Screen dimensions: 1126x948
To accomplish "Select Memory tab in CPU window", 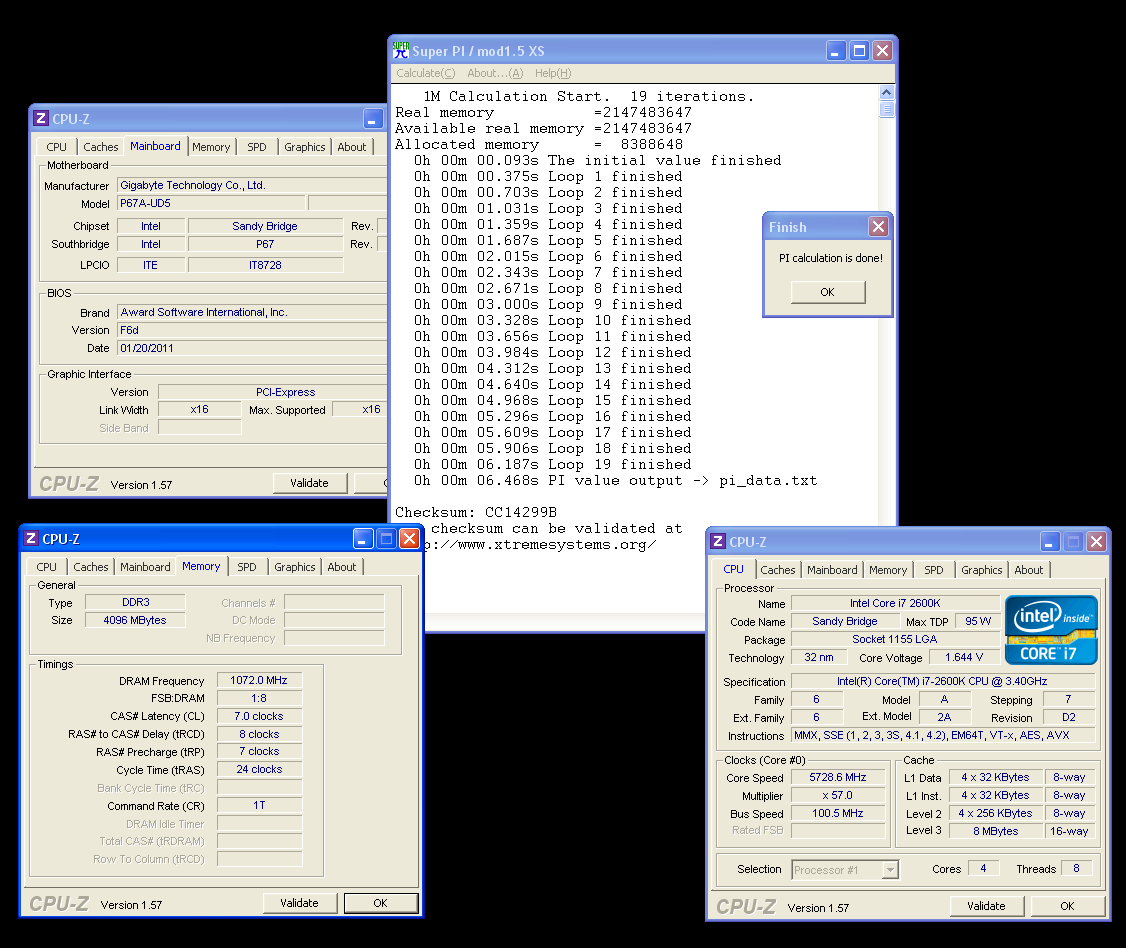I will [888, 570].
